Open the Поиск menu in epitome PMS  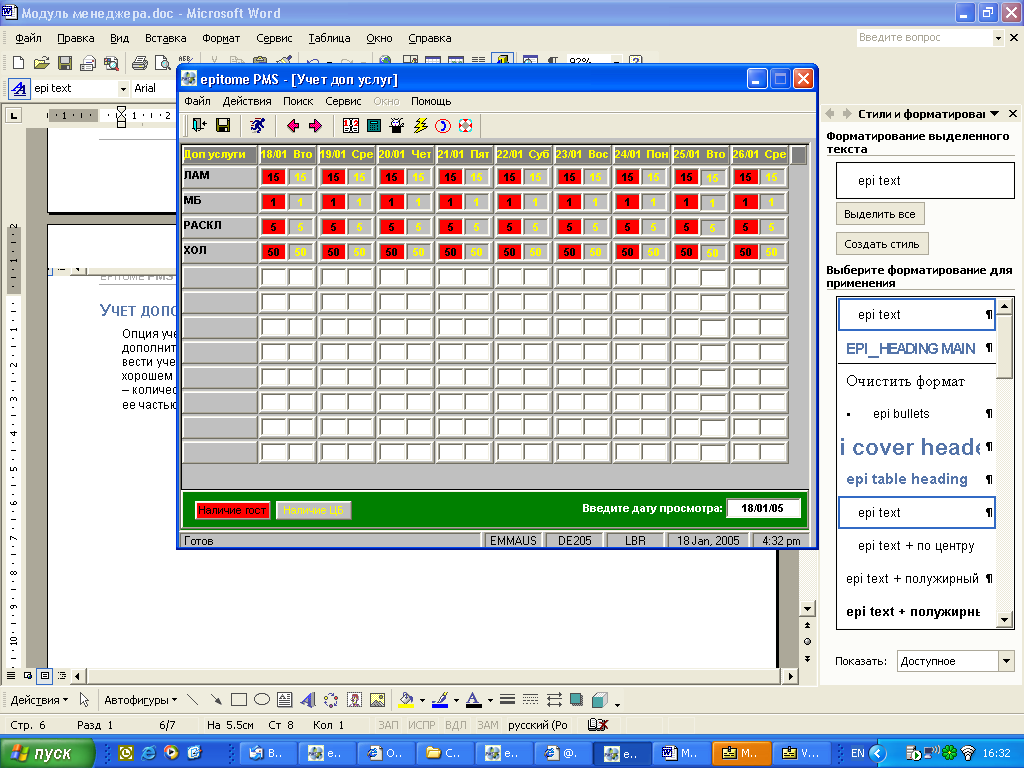(298, 101)
